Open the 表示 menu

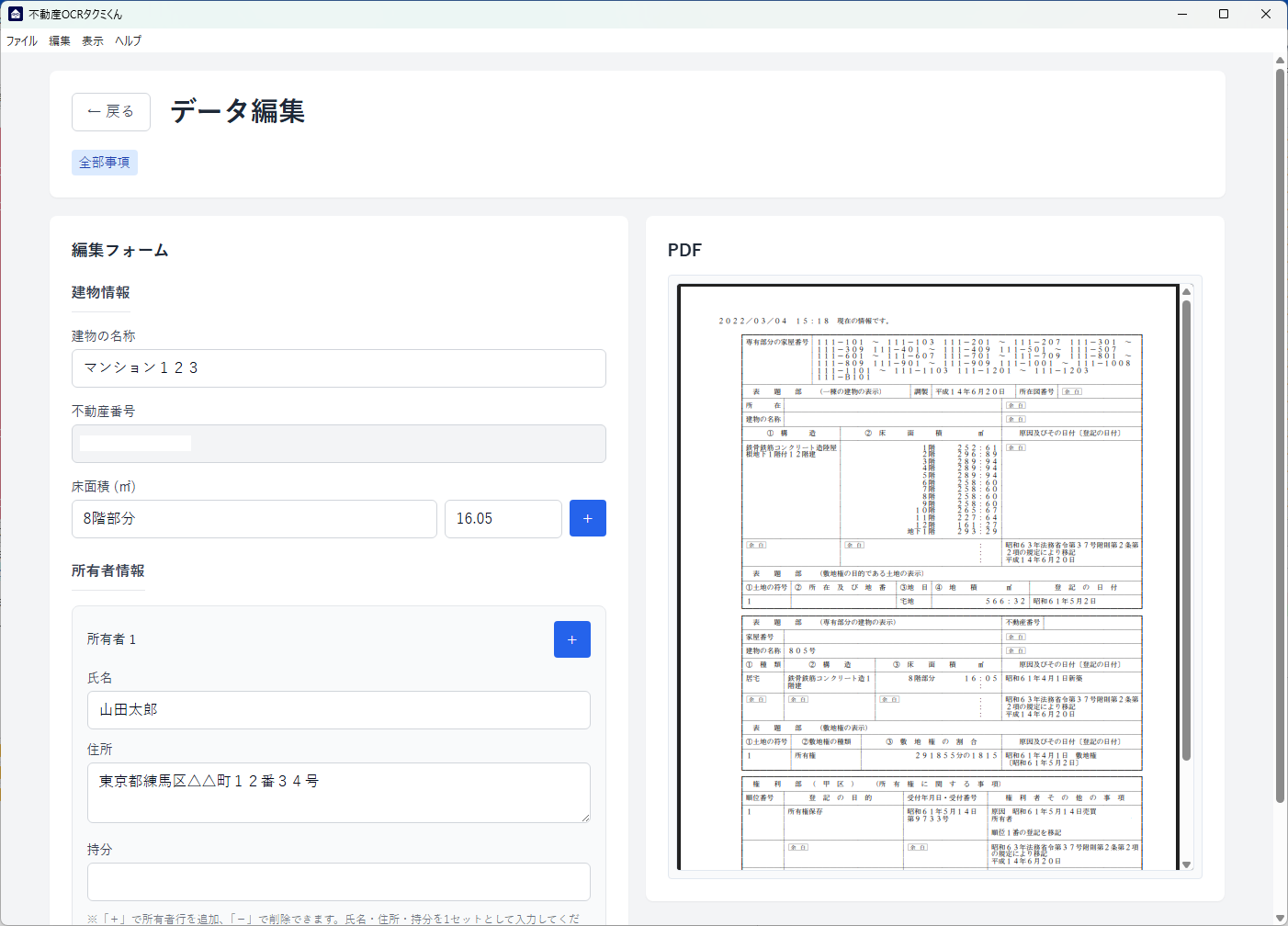[93, 41]
